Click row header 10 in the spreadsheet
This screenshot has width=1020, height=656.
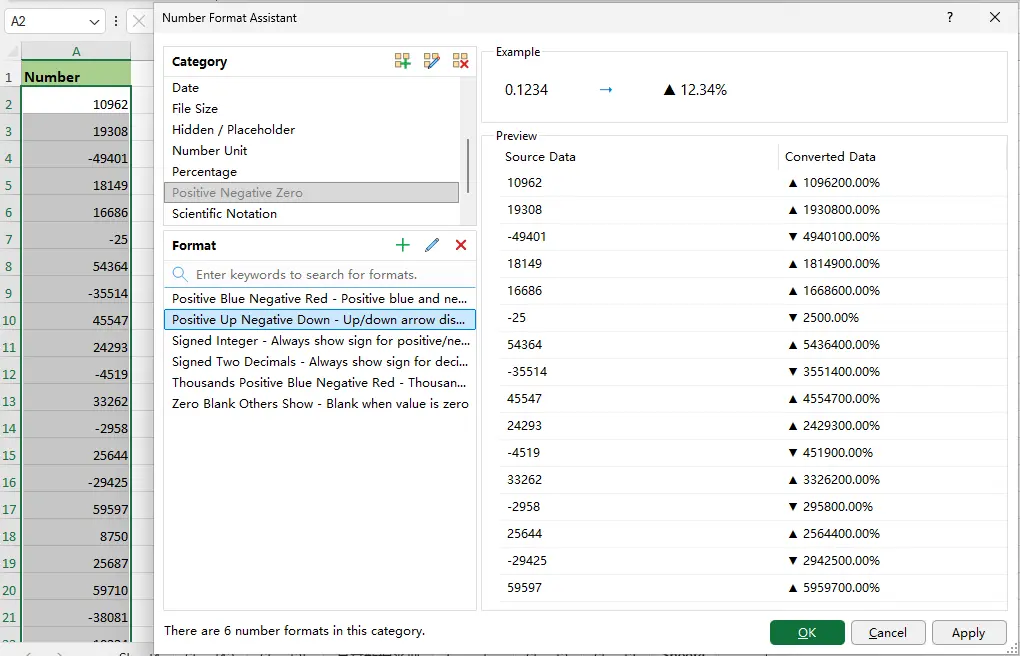click(9, 320)
